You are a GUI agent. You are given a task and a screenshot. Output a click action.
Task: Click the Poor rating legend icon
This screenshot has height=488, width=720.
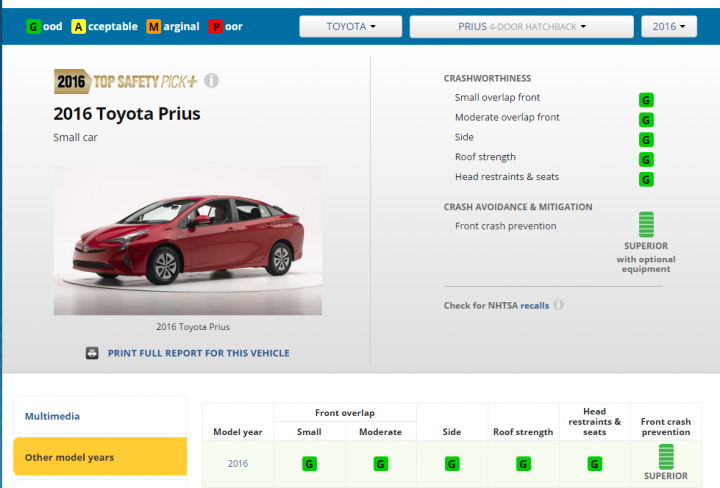pyautogui.click(x=215, y=27)
